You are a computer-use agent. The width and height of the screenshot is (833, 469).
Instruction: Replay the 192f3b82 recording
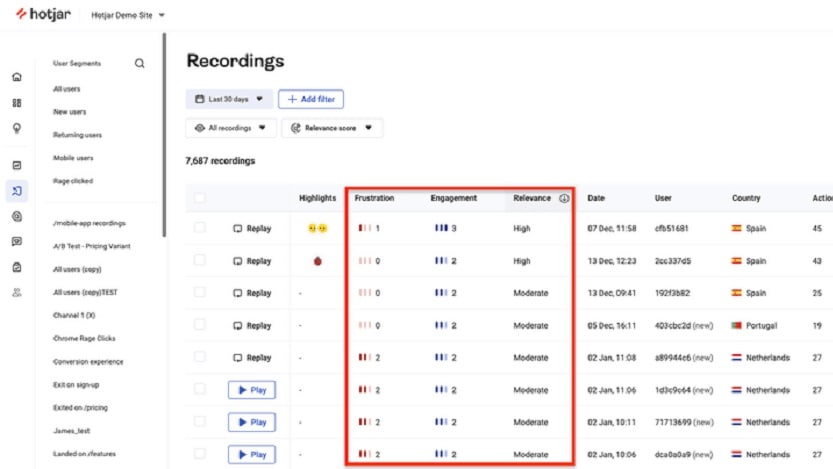coord(252,293)
